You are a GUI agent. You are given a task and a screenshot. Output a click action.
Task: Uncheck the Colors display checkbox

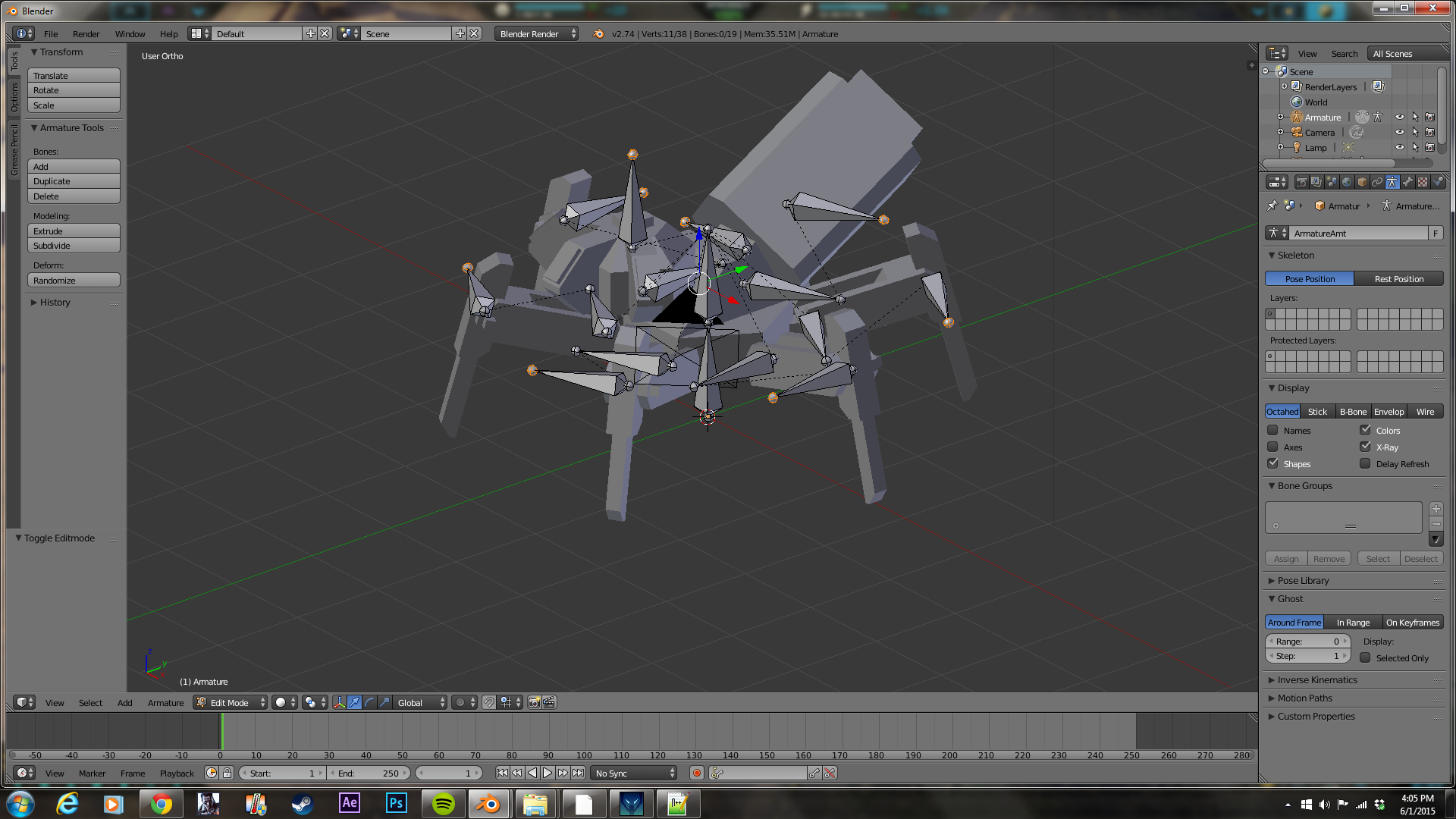click(1365, 430)
